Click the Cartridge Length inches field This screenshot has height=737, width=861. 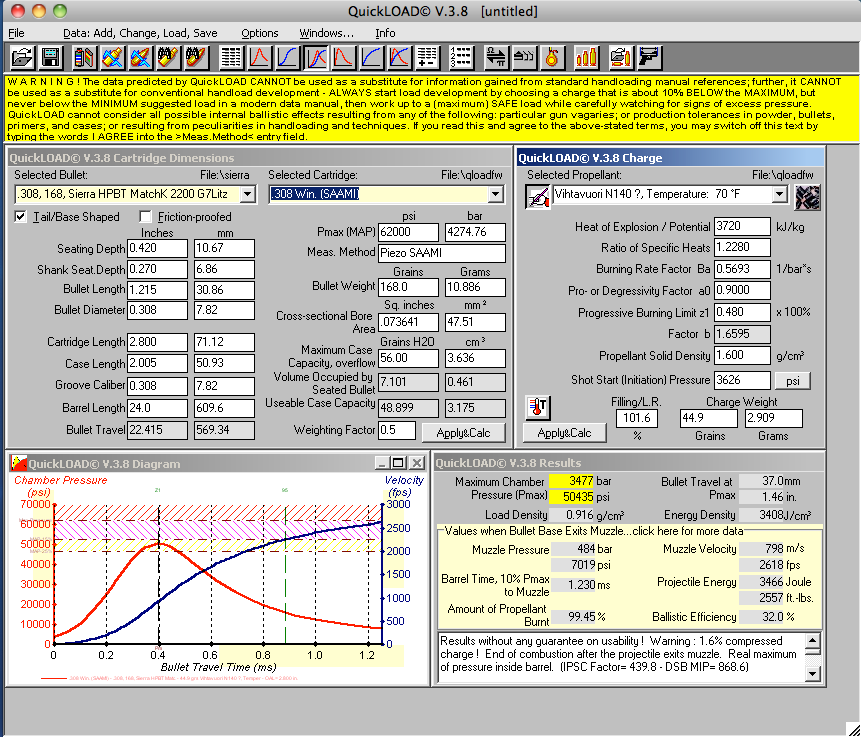click(x=157, y=342)
